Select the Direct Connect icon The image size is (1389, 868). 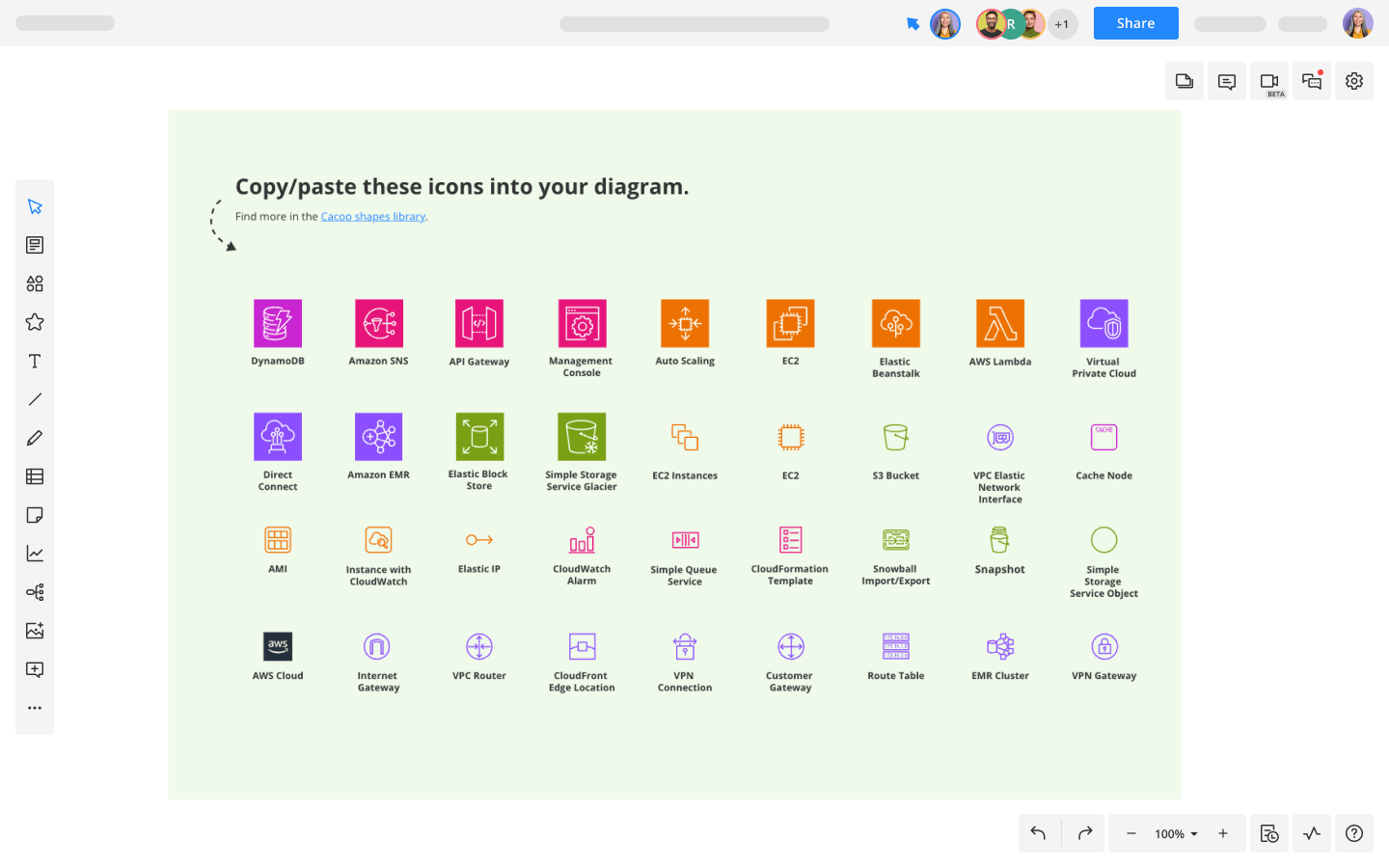tap(278, 437)
